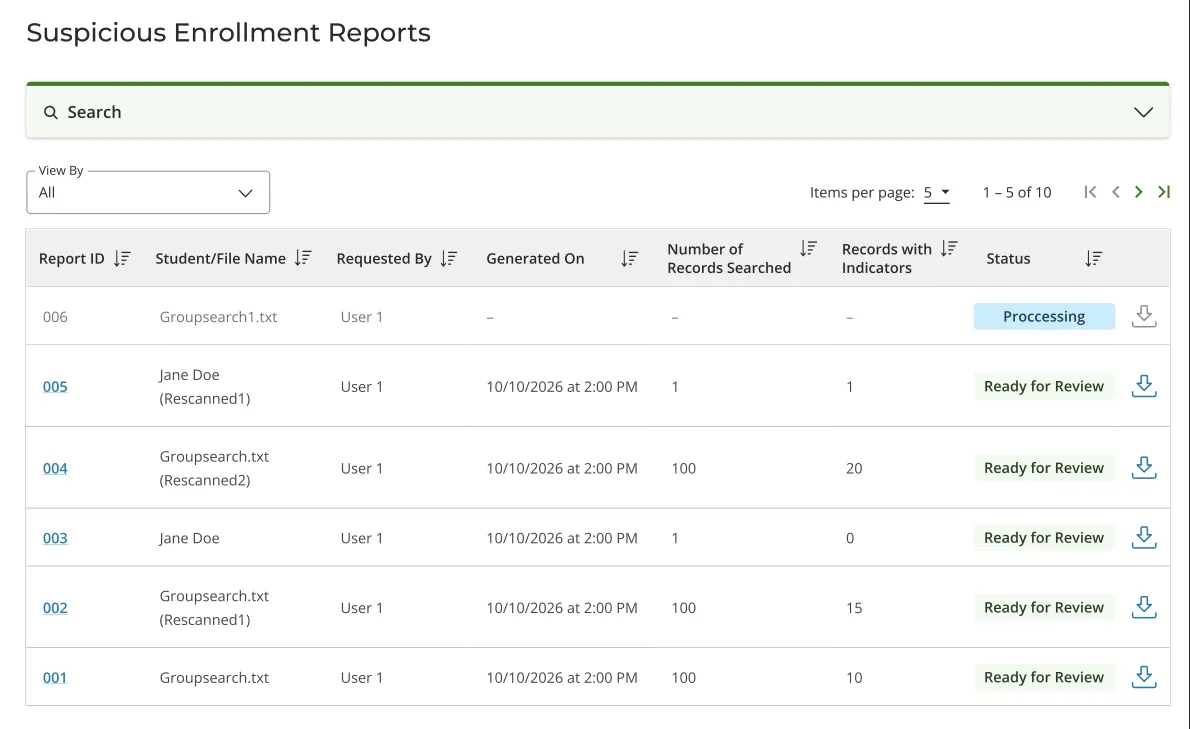Image resolution: width=1190 pixels, height=729 pixels.
Task: Click report 006 ID text
Action: click(55, 317)
